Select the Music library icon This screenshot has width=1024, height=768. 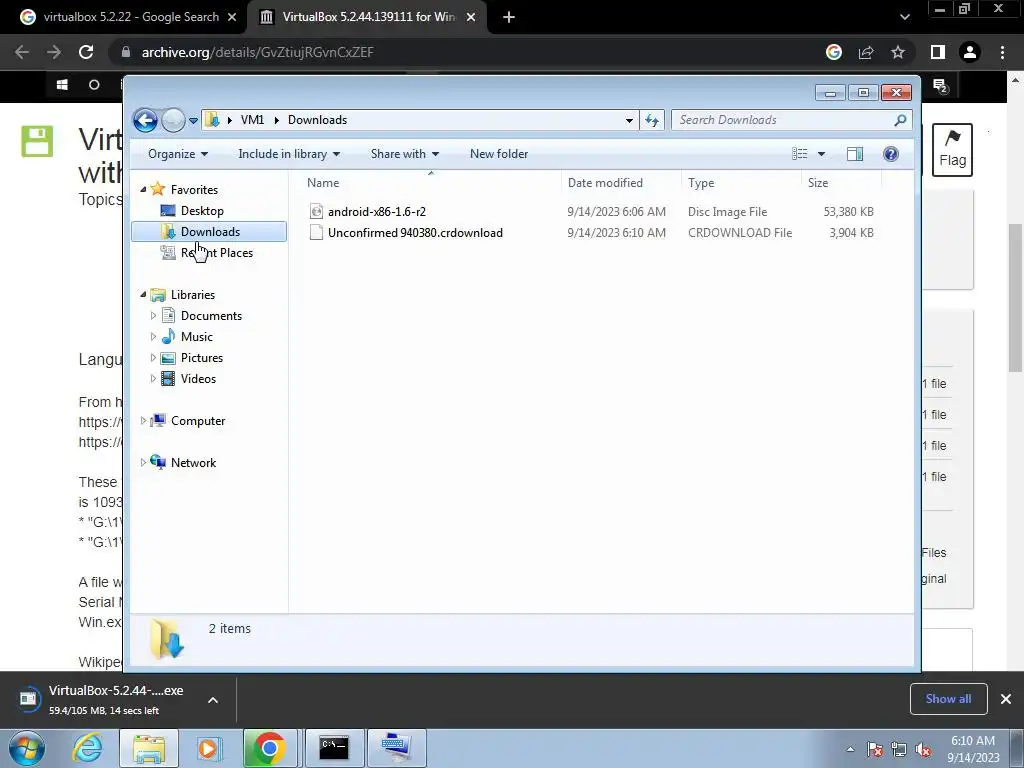point(168,337)
